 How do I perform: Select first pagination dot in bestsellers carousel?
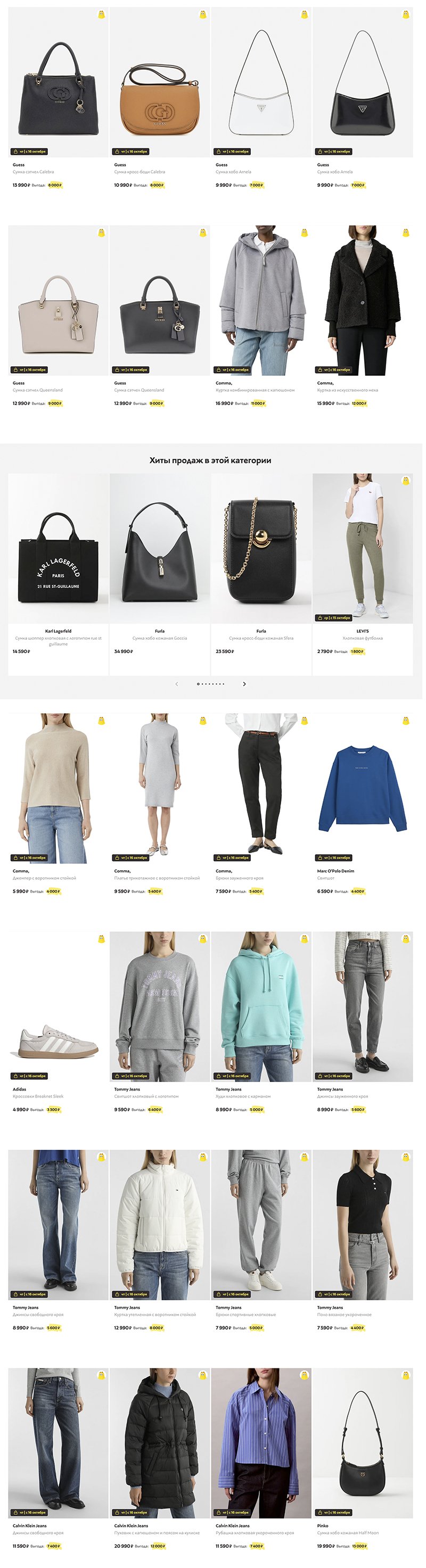point(198,684)
